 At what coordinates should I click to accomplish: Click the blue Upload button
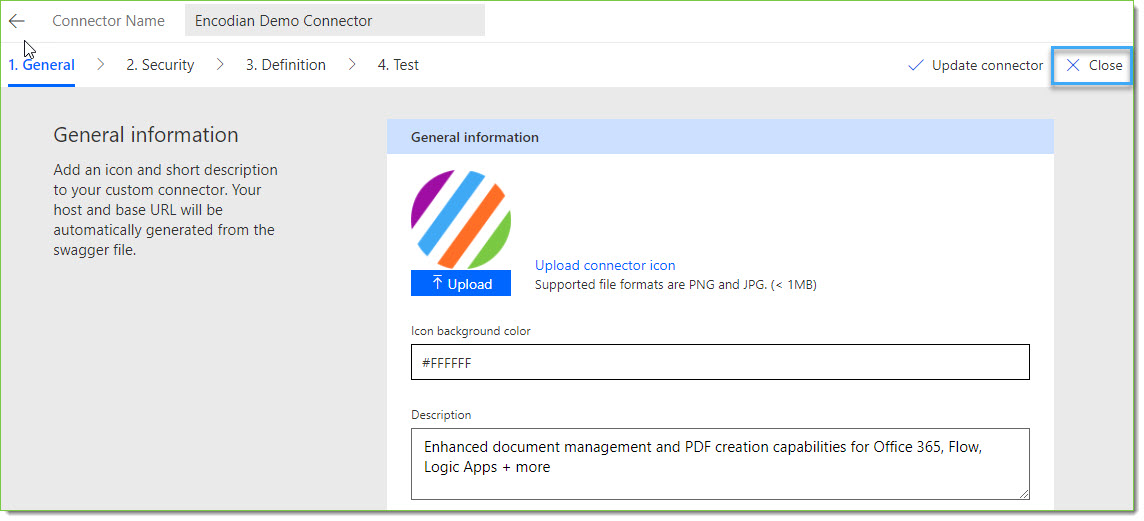pos(461,283)
